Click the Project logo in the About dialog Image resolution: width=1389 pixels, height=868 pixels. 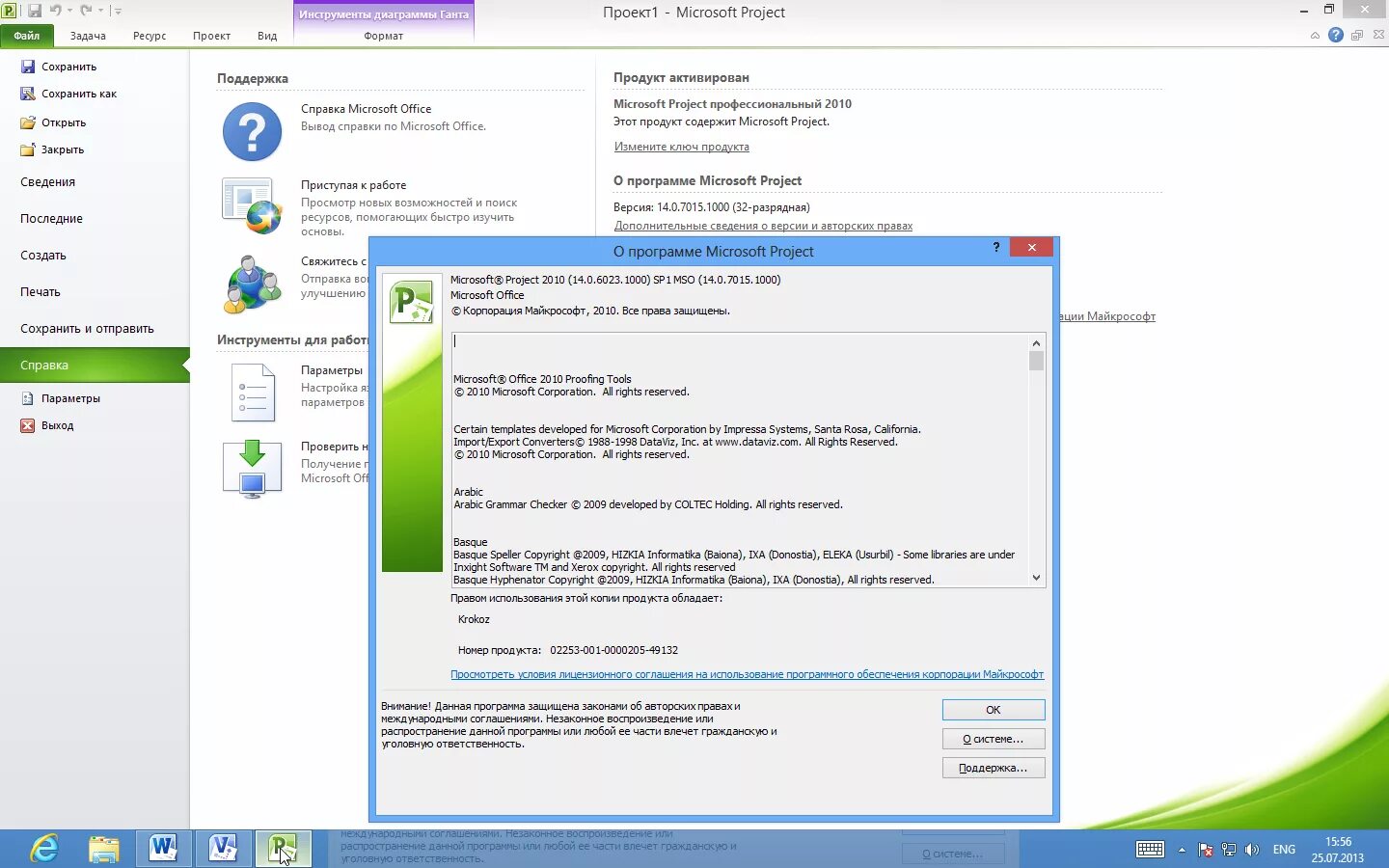click(x=412, y=304)
